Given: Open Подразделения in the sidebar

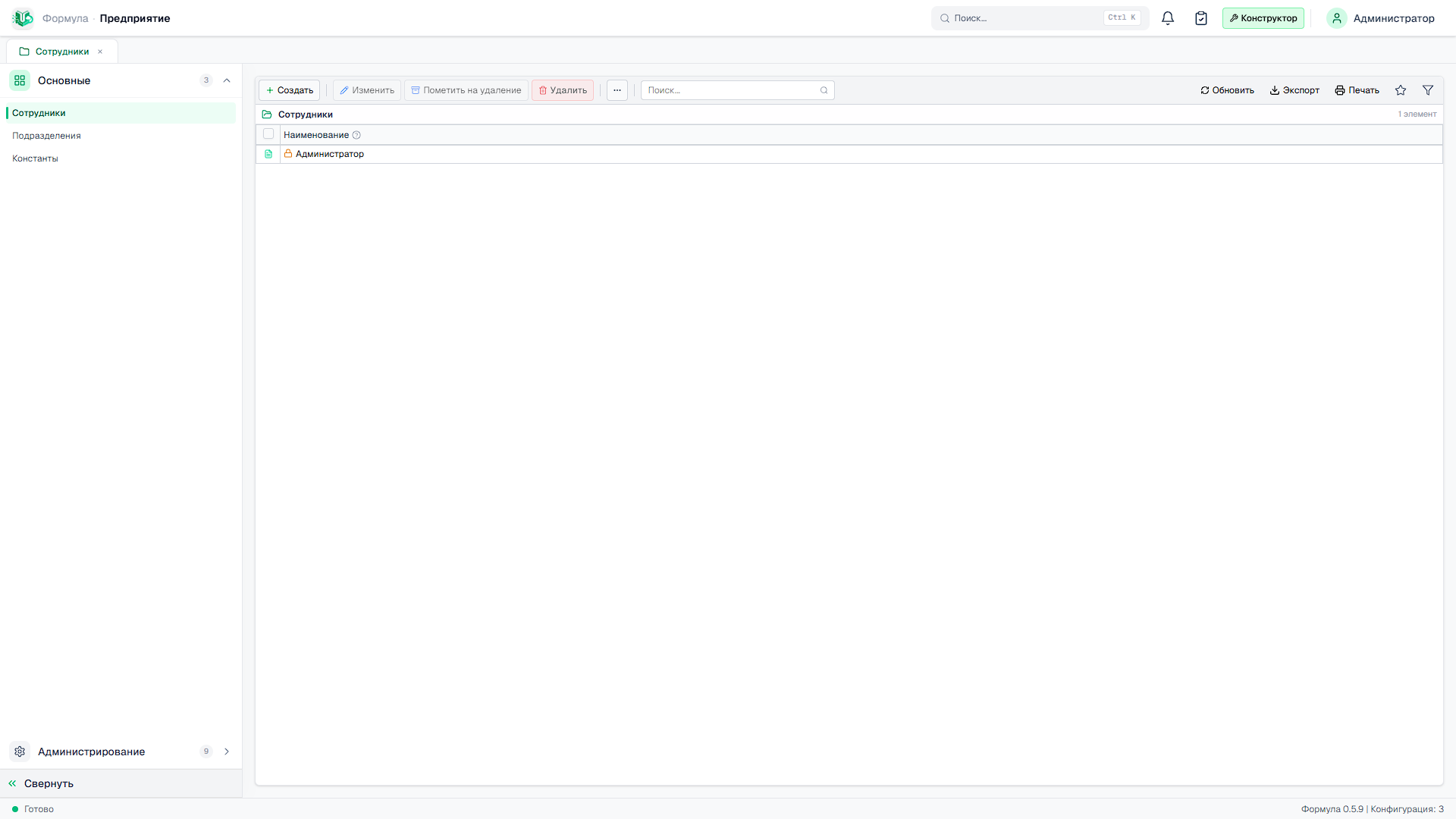Looking at the screenshot, I should coord(46,136).
